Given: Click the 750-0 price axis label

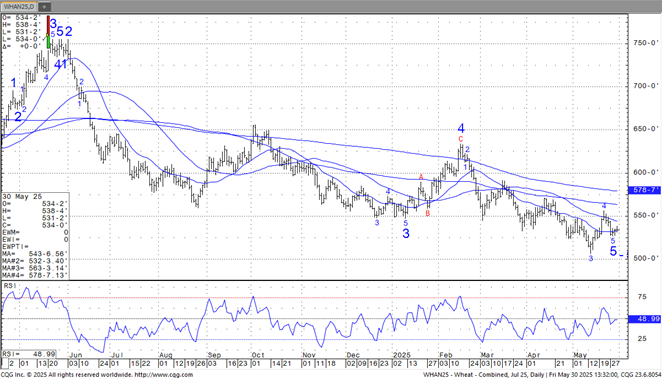Looking at the screenshot, I should pos(645,43).
